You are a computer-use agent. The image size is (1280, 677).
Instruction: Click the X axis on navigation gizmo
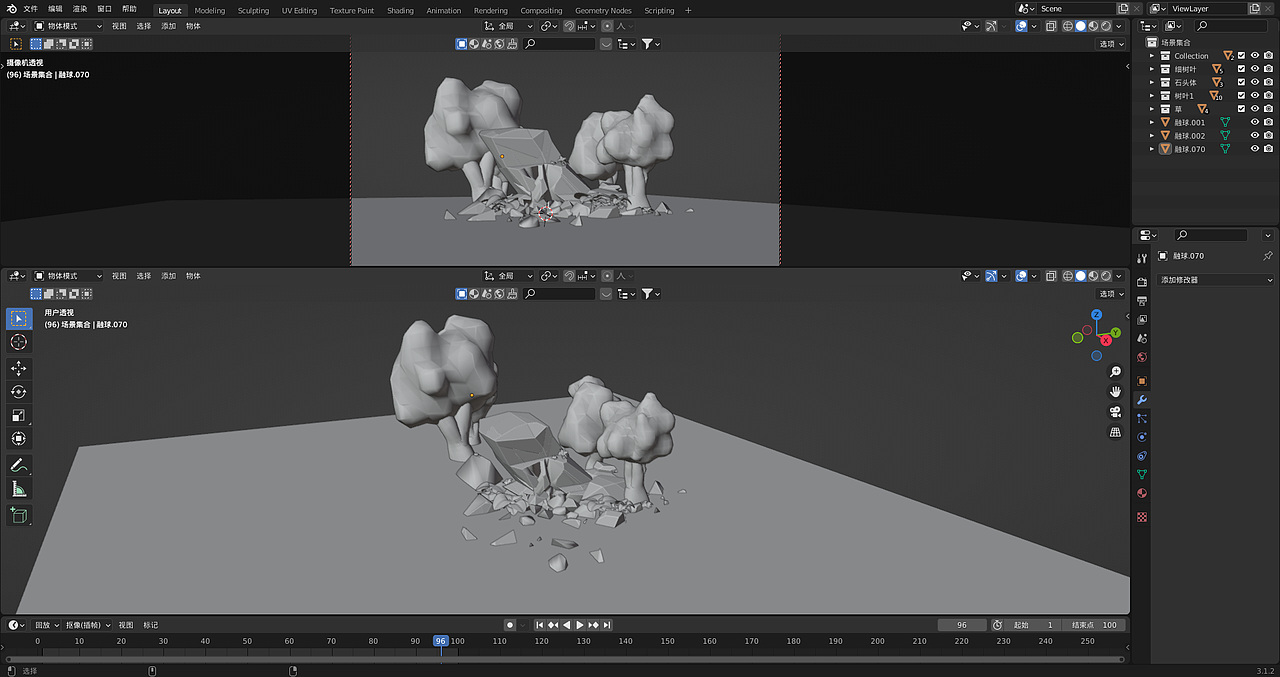[1106, 340]
